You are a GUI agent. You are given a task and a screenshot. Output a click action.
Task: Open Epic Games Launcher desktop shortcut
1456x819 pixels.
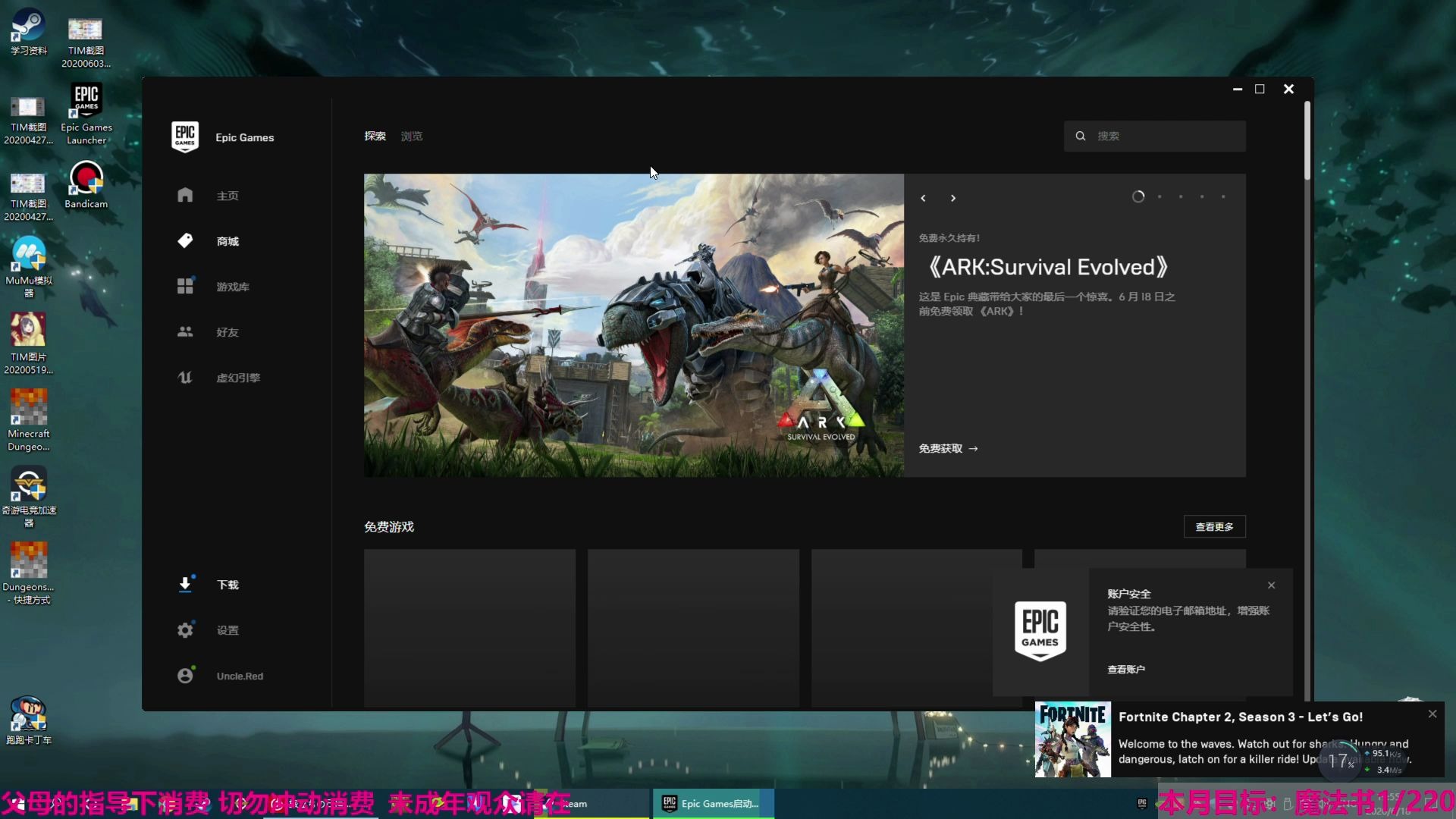tap(86, 114)
